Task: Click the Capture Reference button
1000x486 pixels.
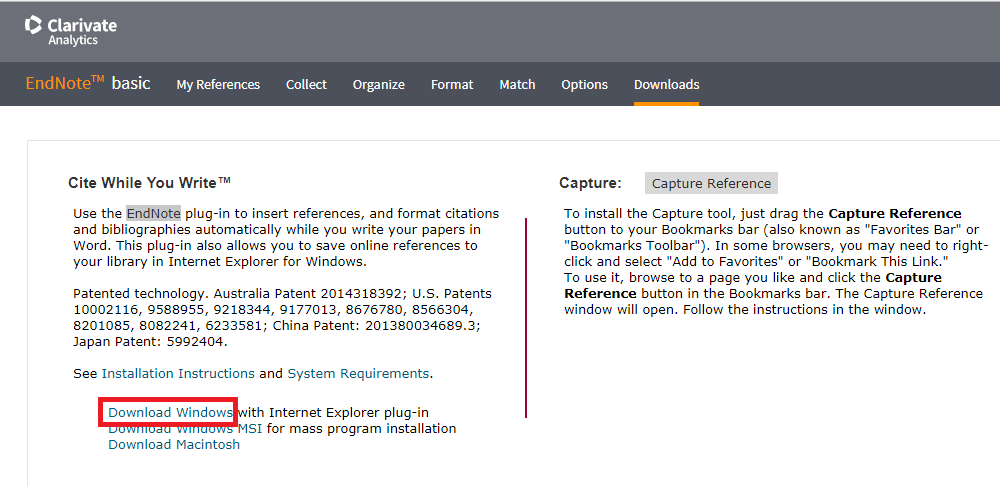Action: point(711,183)
